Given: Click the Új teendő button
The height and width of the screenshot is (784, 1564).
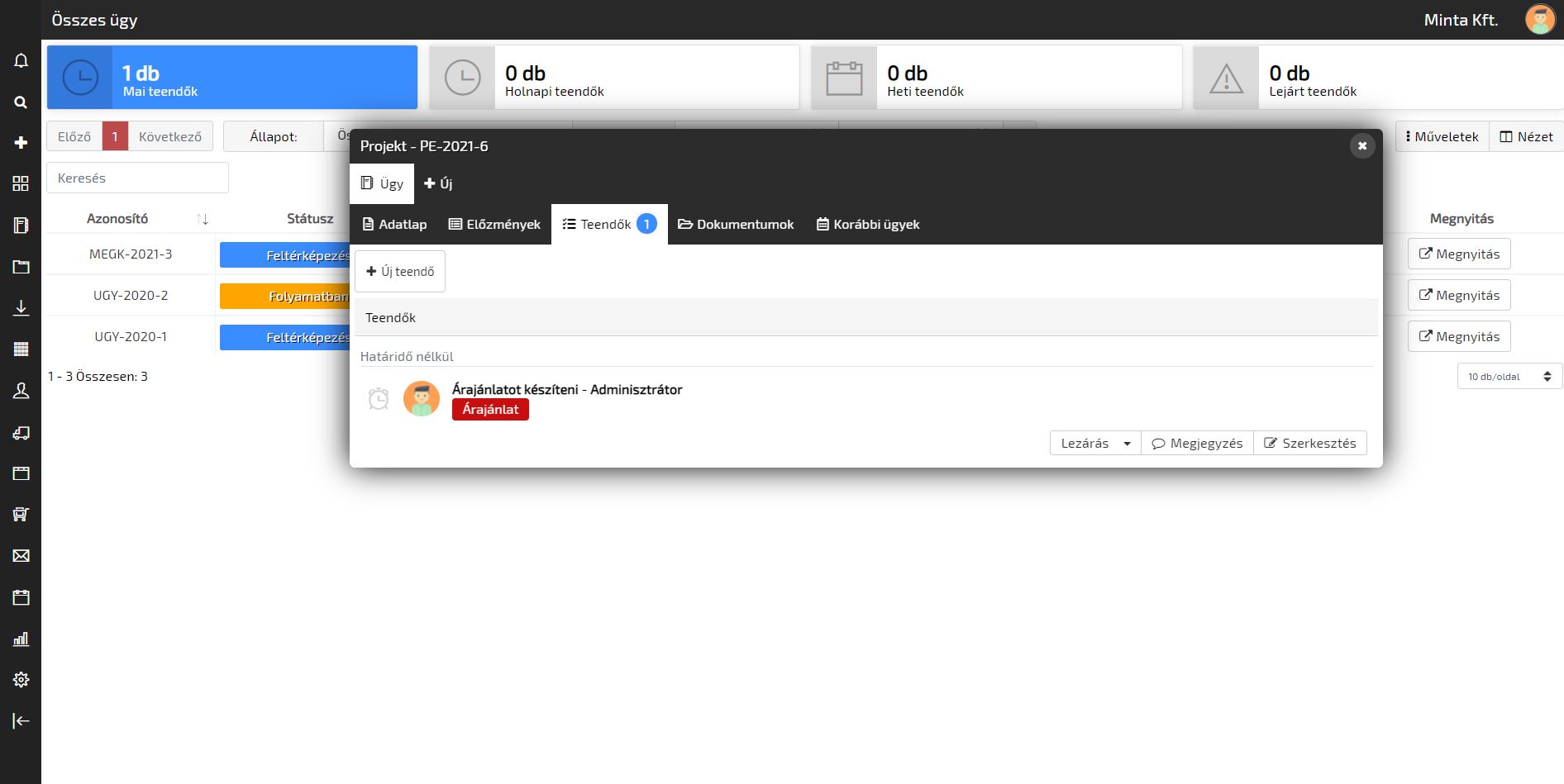Looking at the screenshot, I should (x=400, y=272).
